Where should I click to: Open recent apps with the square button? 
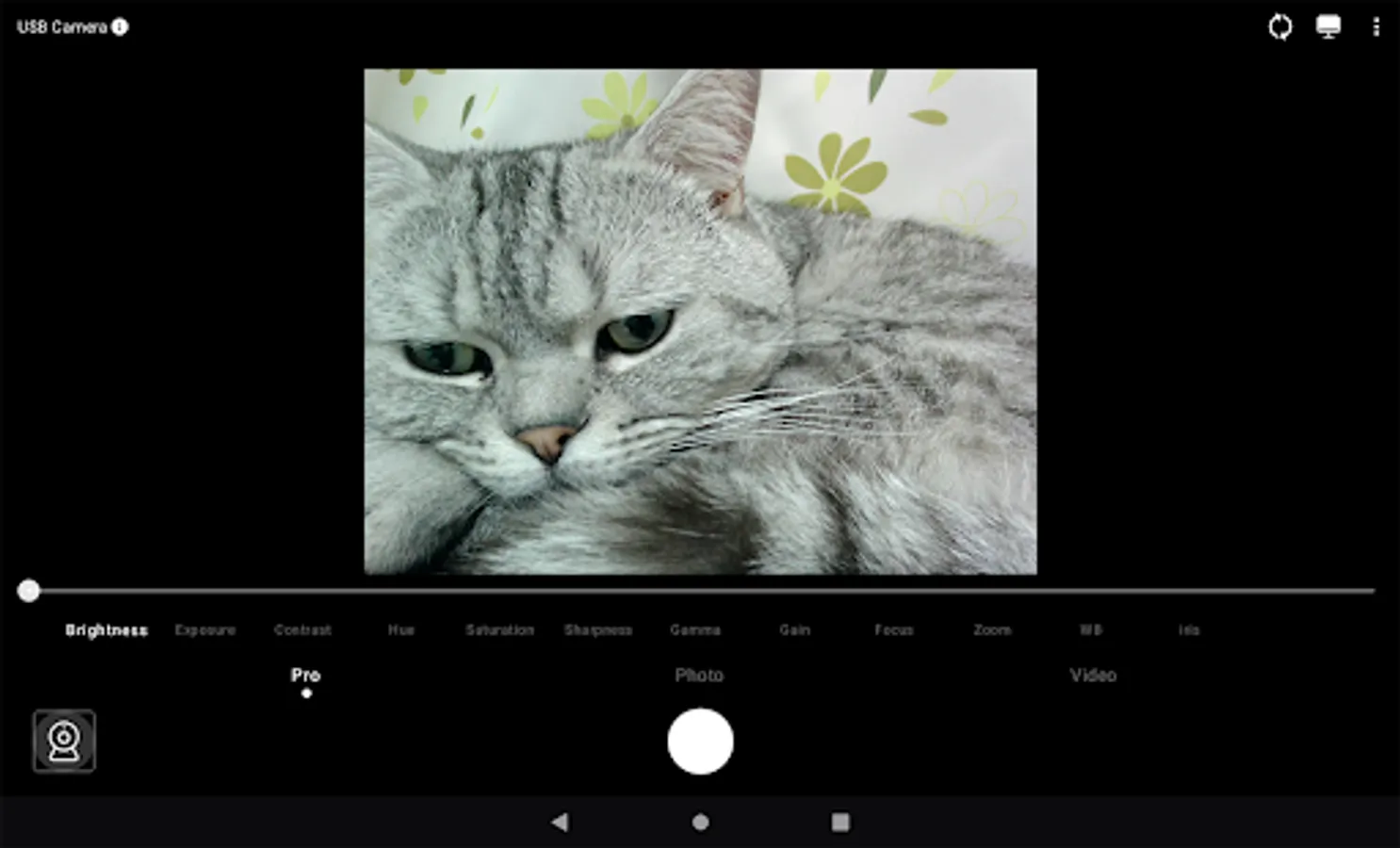click(x=838, y=822)
